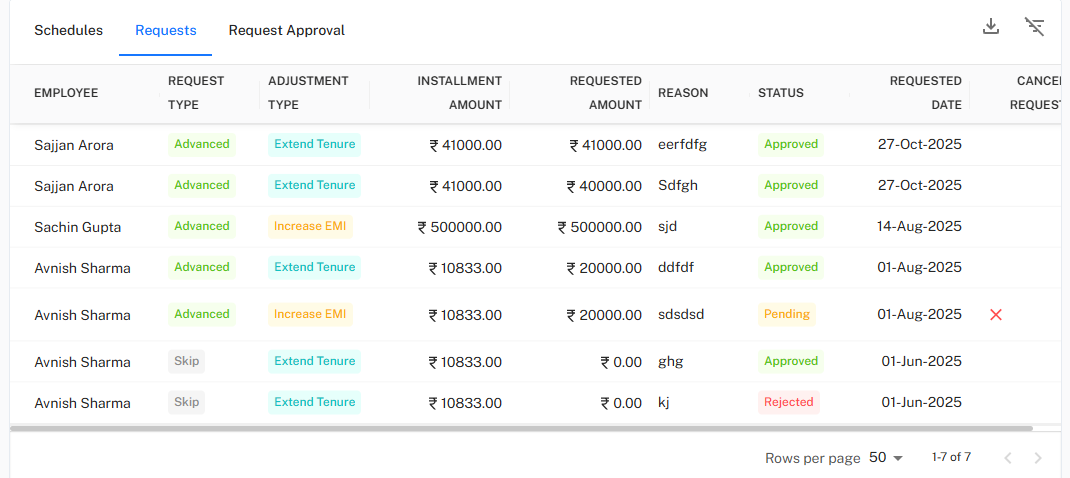
Task: Go to next page arrow
Action: 1038,458
